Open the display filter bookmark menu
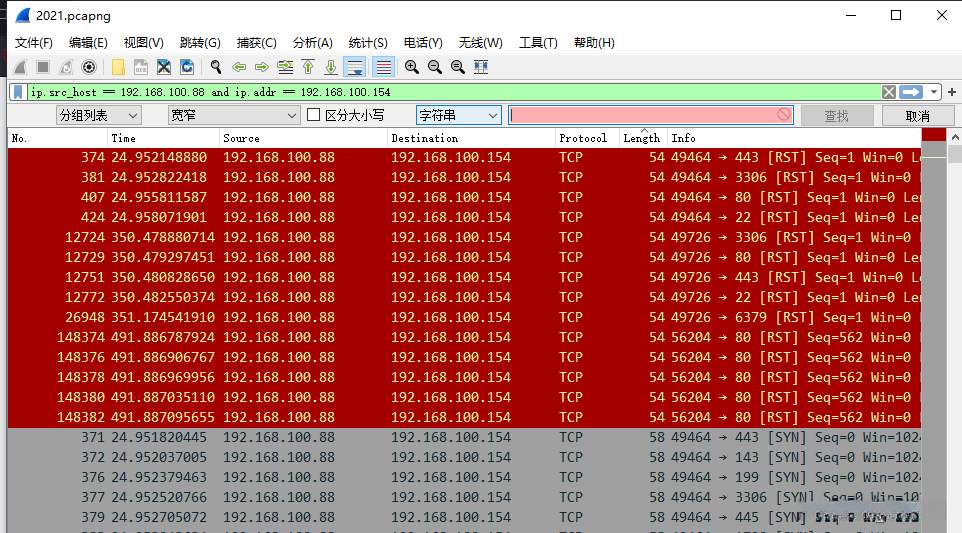 click(18, 92)
